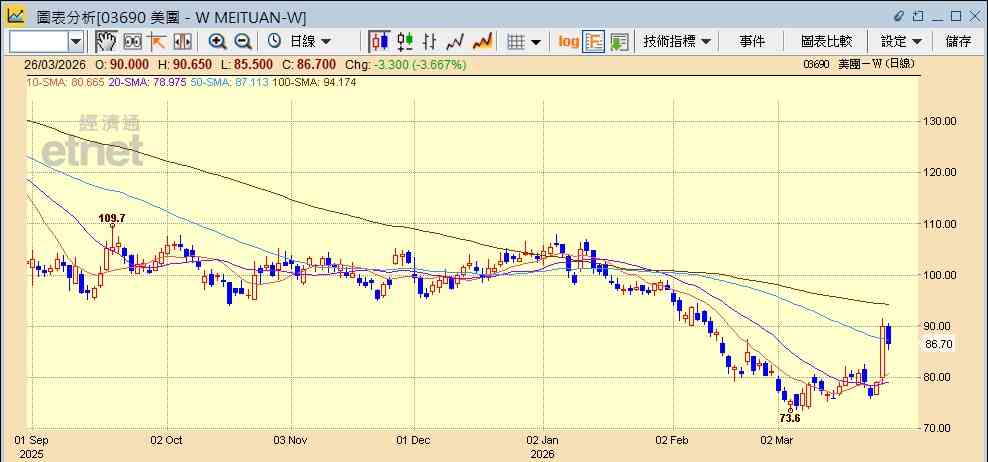Open the 日線 period dropdown
988x462 pixels.
point(310,42)
